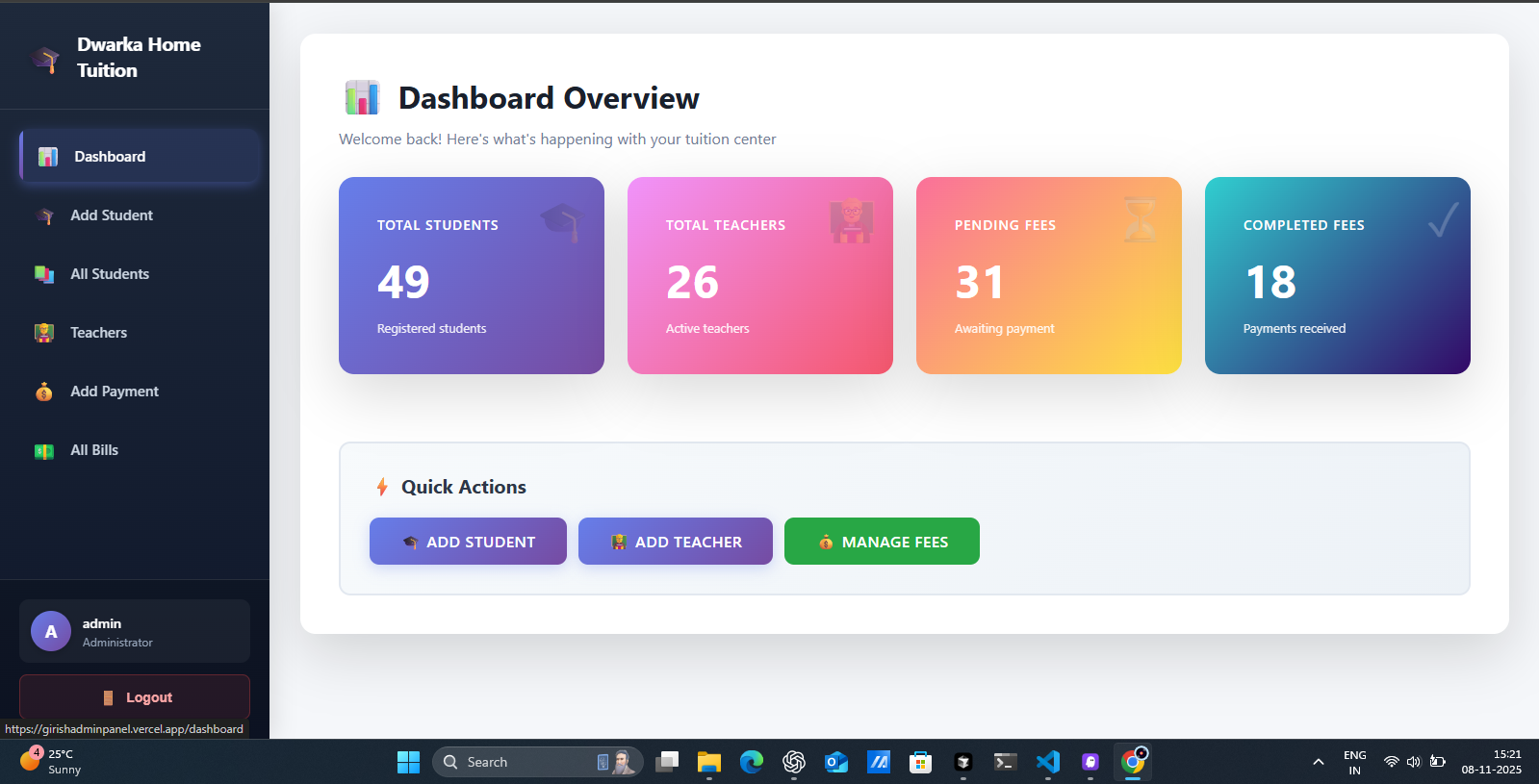Open File Explorer in the taskbar
Screen dimensions: 1539x784
pos(709,762)
